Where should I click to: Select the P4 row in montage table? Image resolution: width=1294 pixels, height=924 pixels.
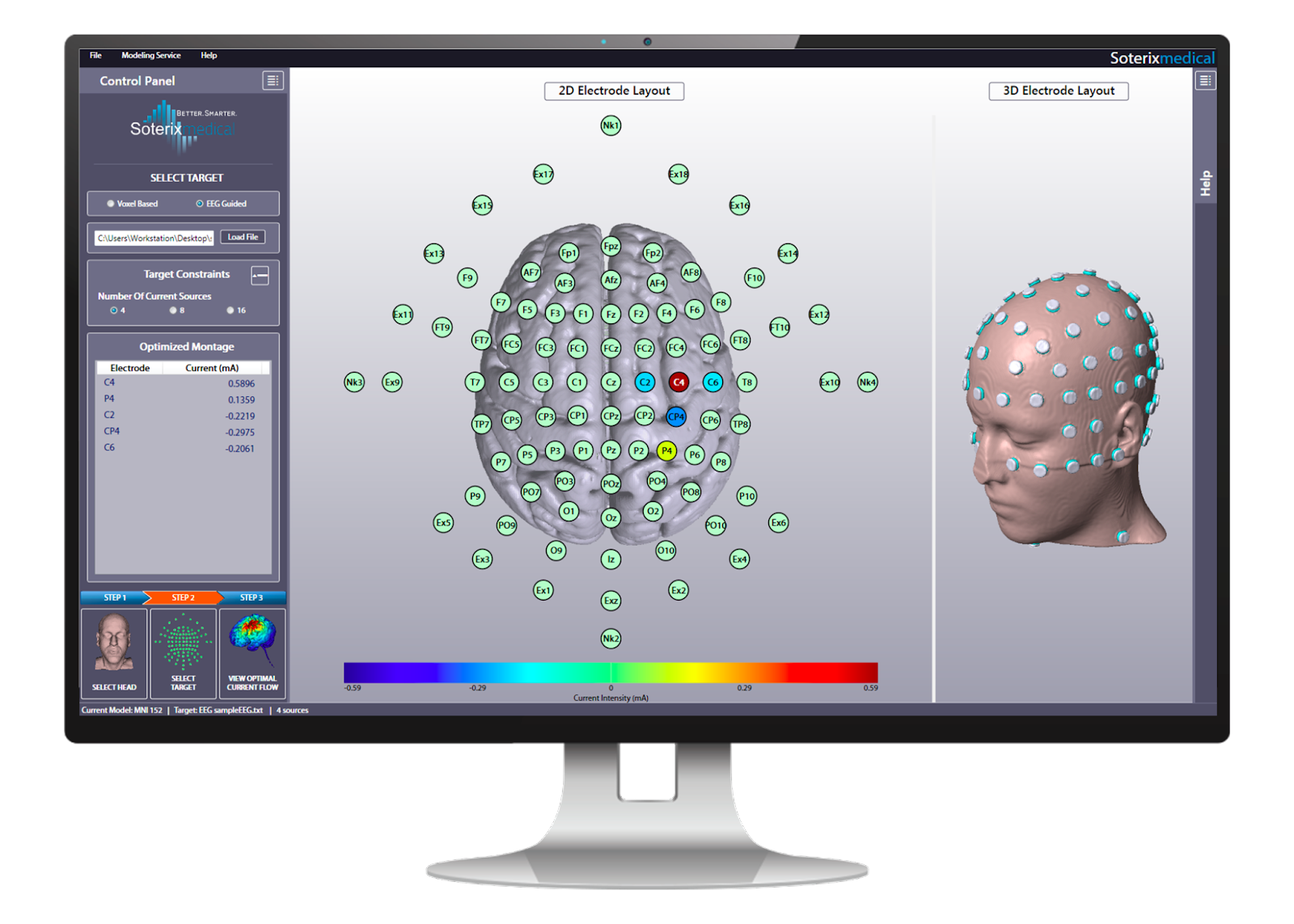183,399
